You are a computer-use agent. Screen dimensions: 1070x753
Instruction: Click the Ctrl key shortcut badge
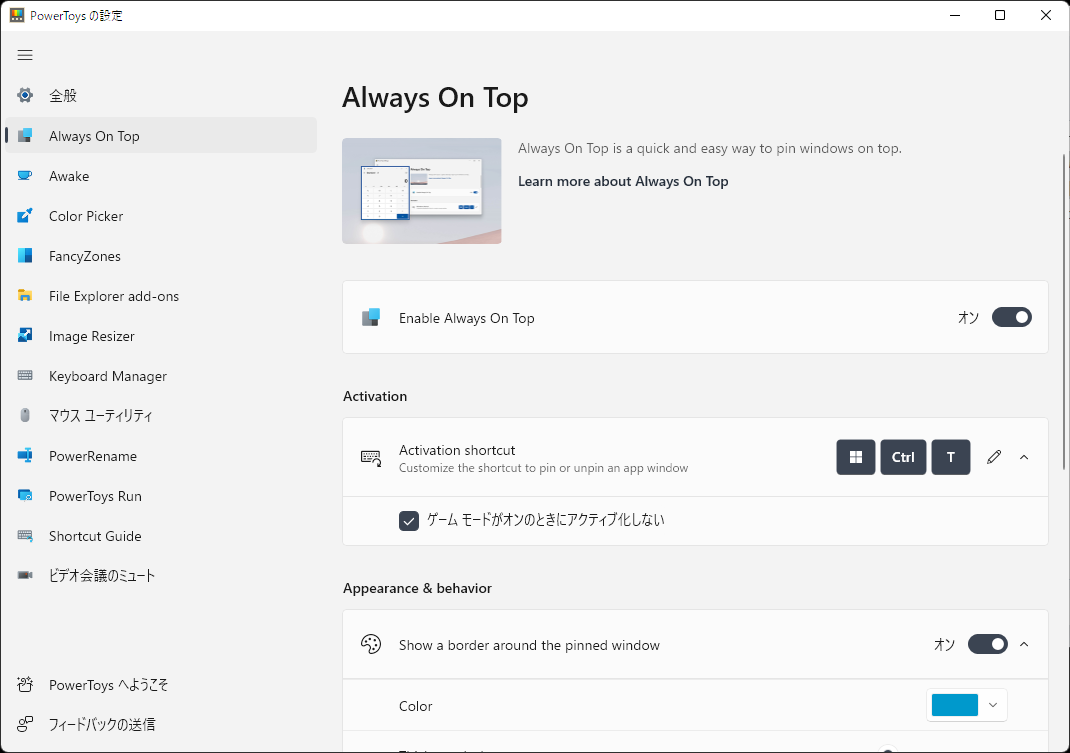pyautogui.click(x=903, y=457)
